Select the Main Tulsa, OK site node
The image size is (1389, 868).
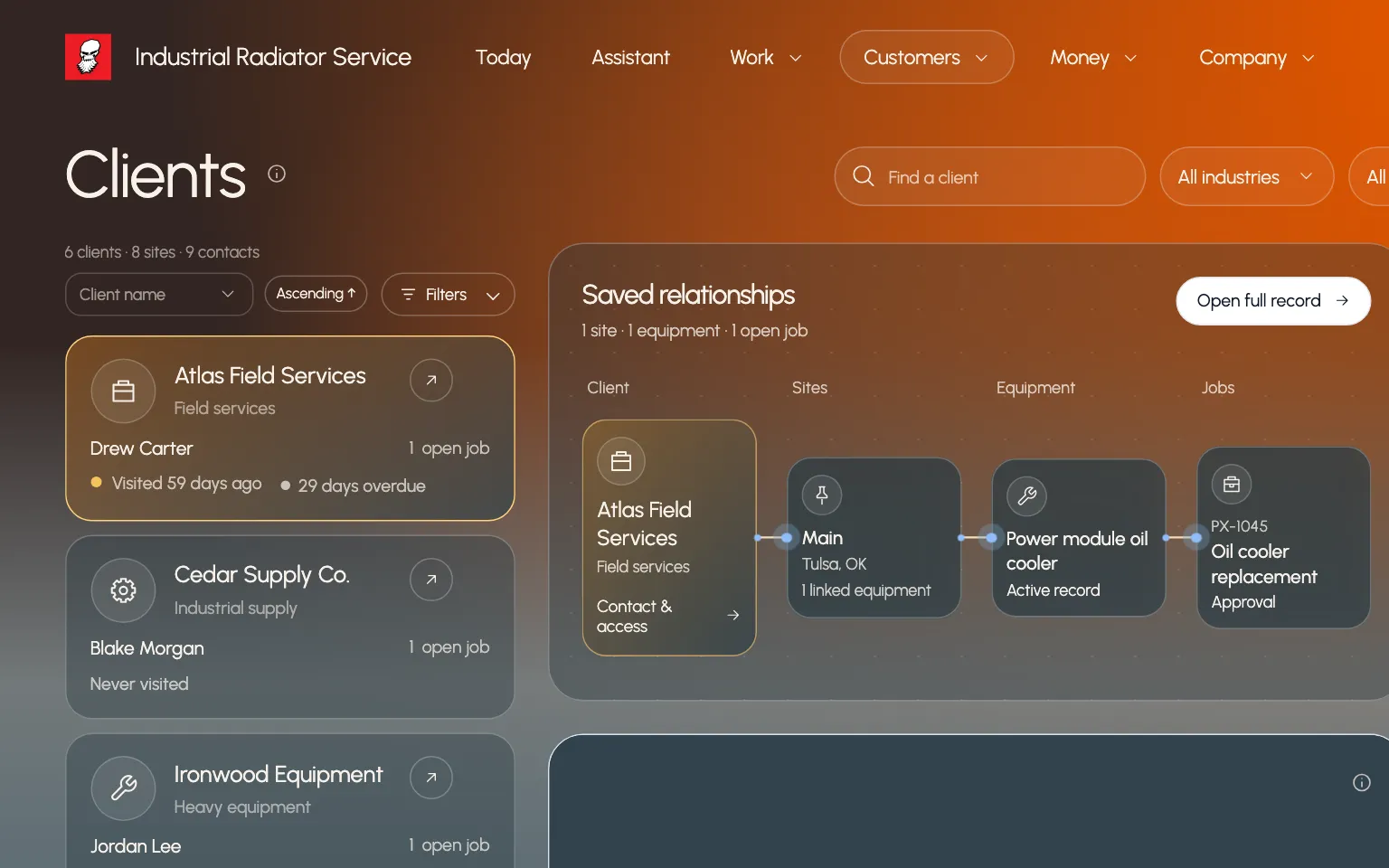(874, 538)
